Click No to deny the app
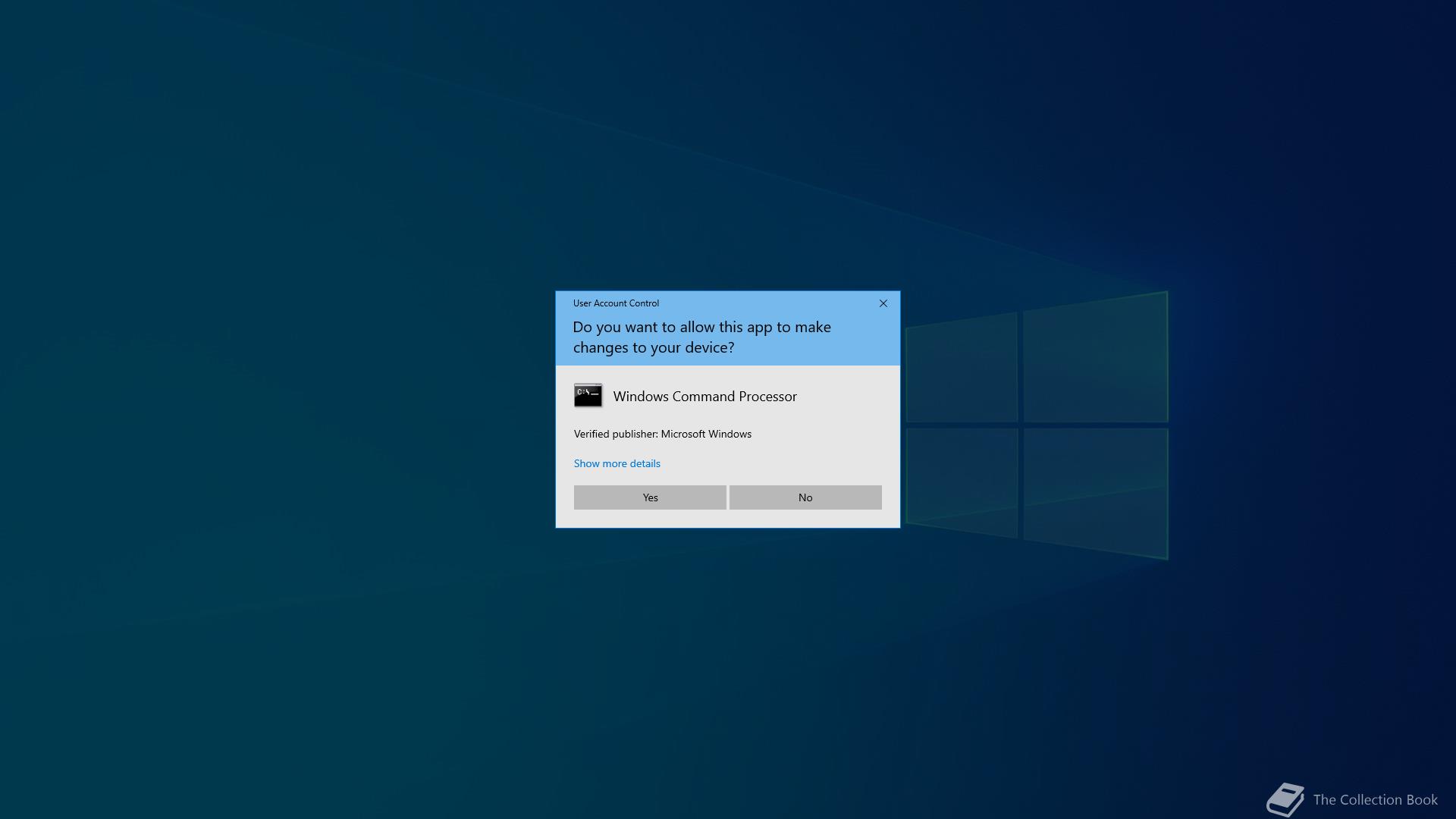 (x=805, y=497)
